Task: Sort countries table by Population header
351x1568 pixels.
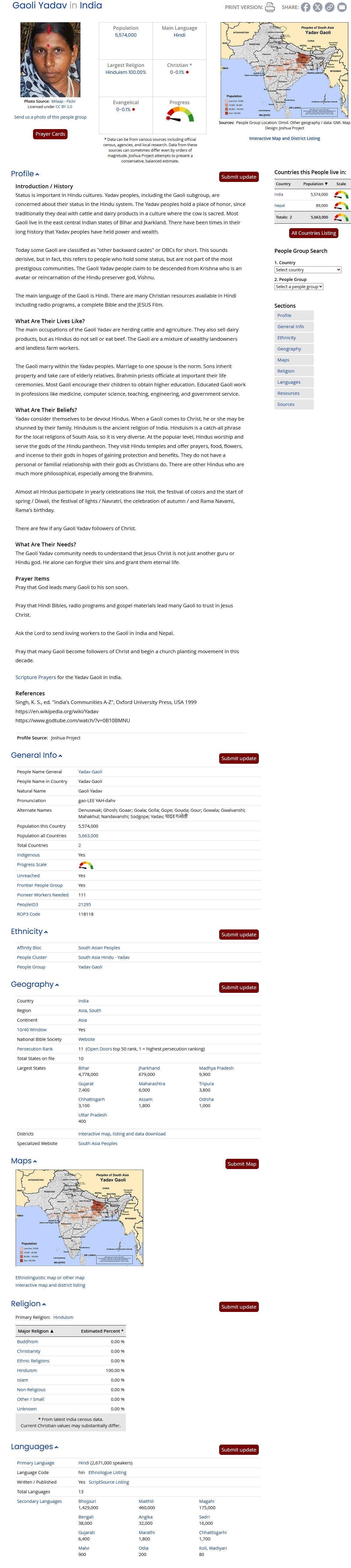Action: coord(315,184)
